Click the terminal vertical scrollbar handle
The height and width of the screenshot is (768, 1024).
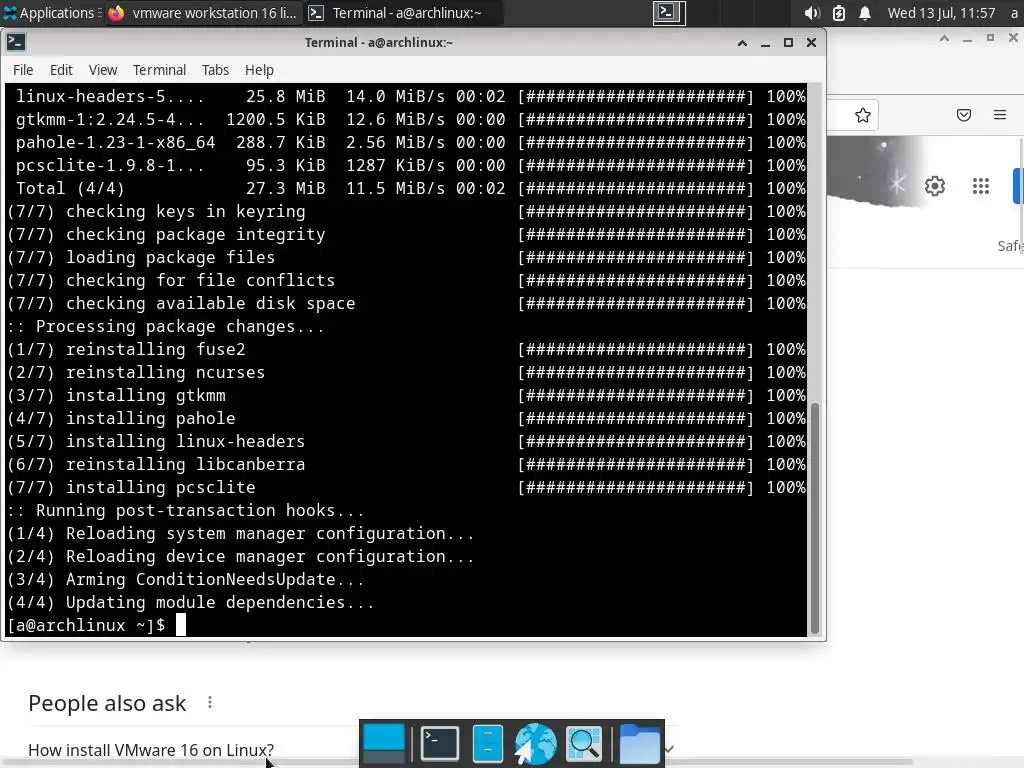click(x=814, y=519)
